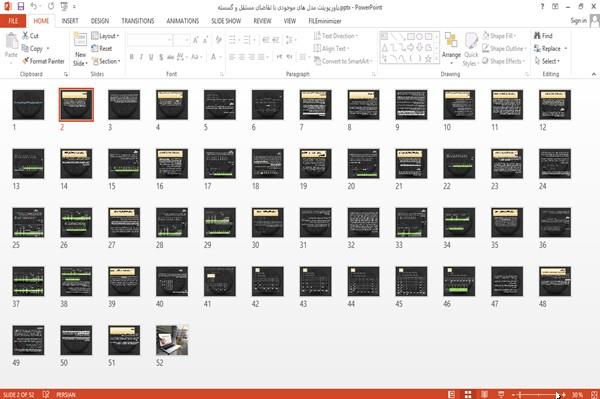This screenshot has width=600, height=399.
Task: Click the Find button in Editing group
Action: click(x=543, y=36)
